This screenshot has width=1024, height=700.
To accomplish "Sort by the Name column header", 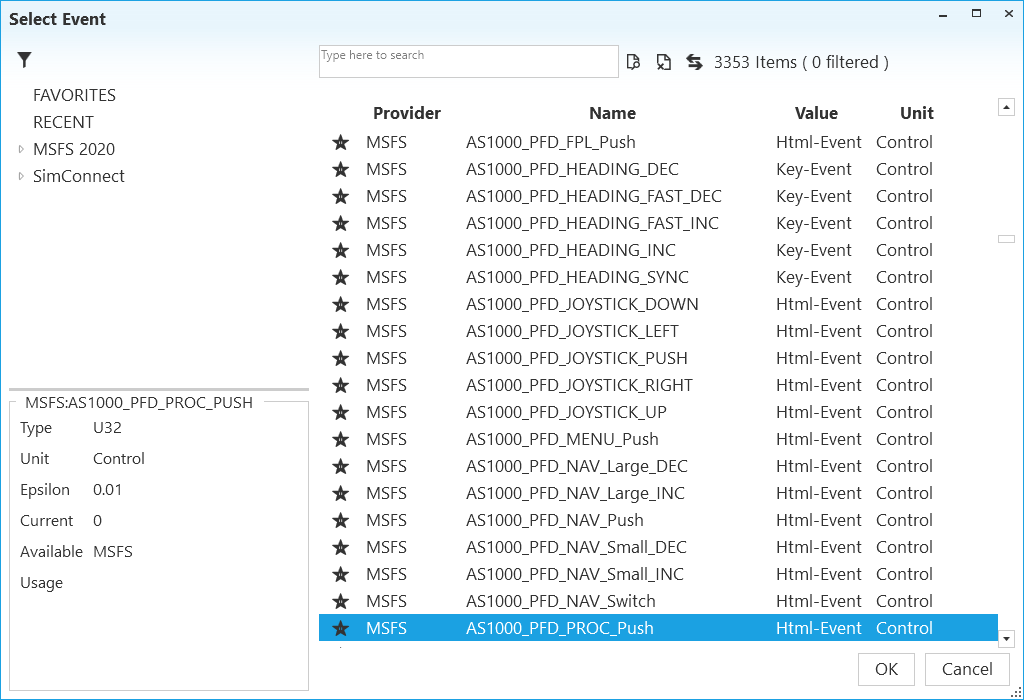I will pos(612,113).
